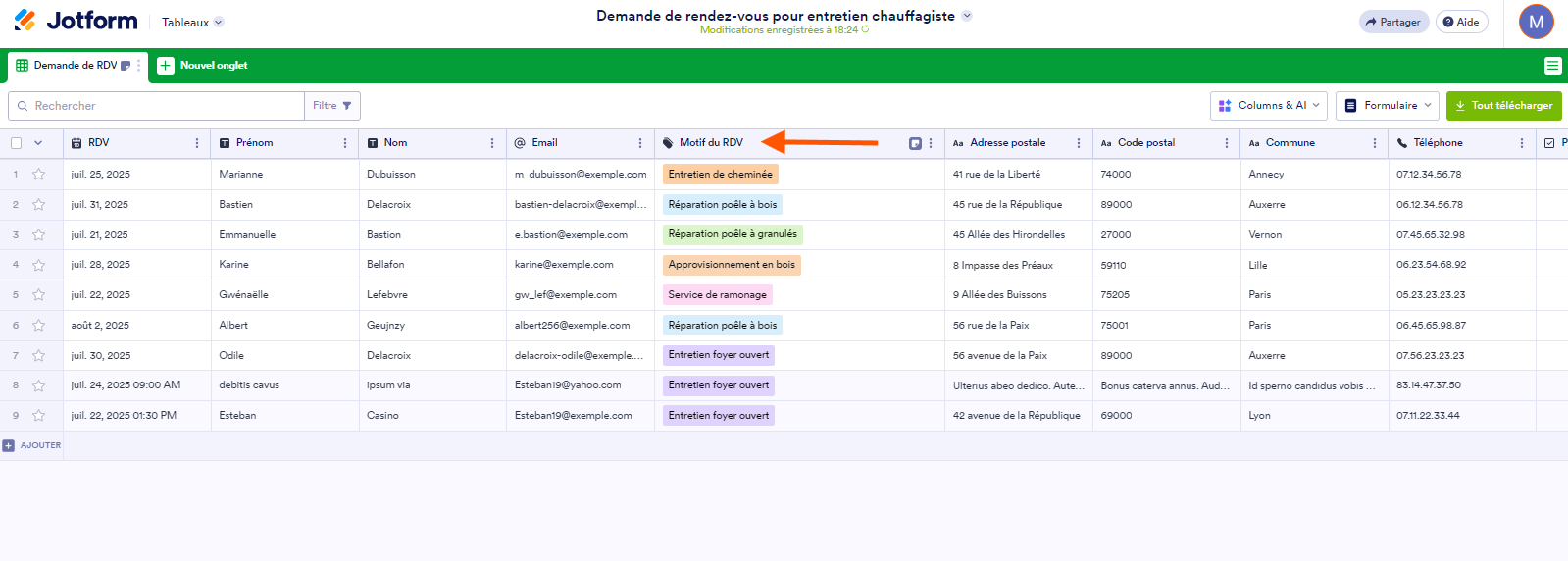Screen dimensions: 1568x561
Task: Open RDV column options menu
Action: [197, 143]
